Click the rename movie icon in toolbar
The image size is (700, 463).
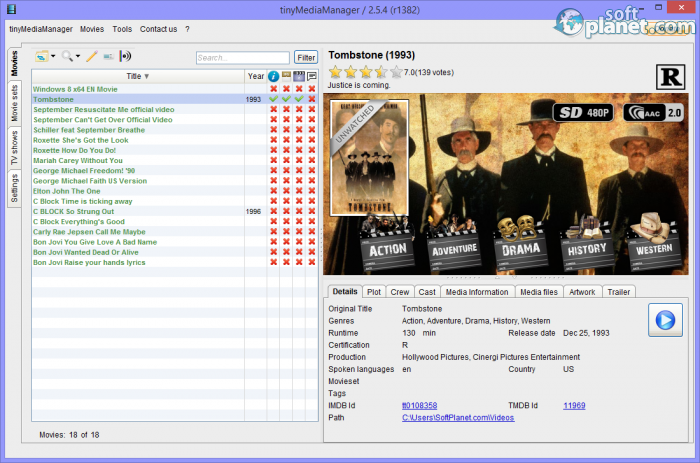(x=108, y=56)
